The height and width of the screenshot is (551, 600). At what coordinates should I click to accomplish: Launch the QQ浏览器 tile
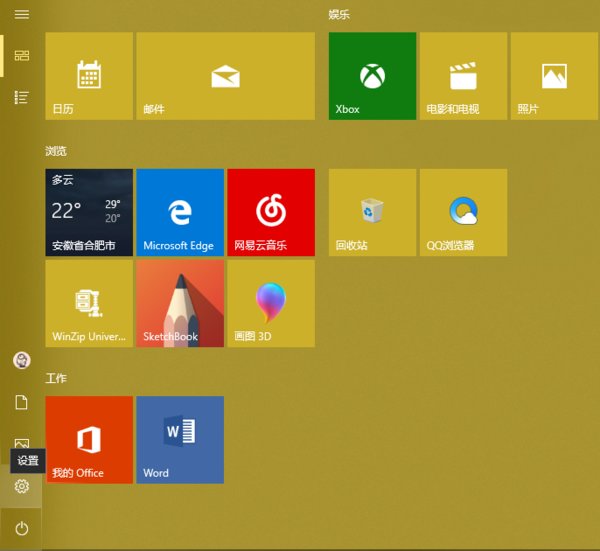(463, 212)
